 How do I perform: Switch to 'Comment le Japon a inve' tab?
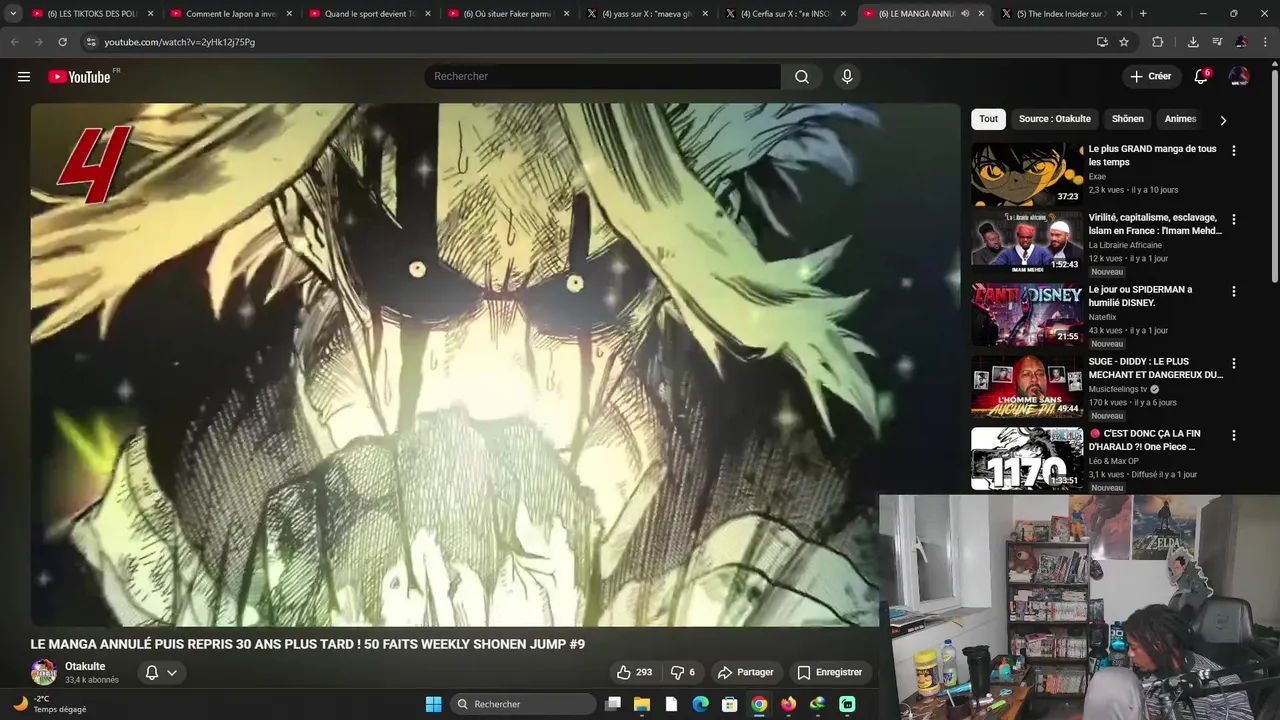(x=232, y=14)
